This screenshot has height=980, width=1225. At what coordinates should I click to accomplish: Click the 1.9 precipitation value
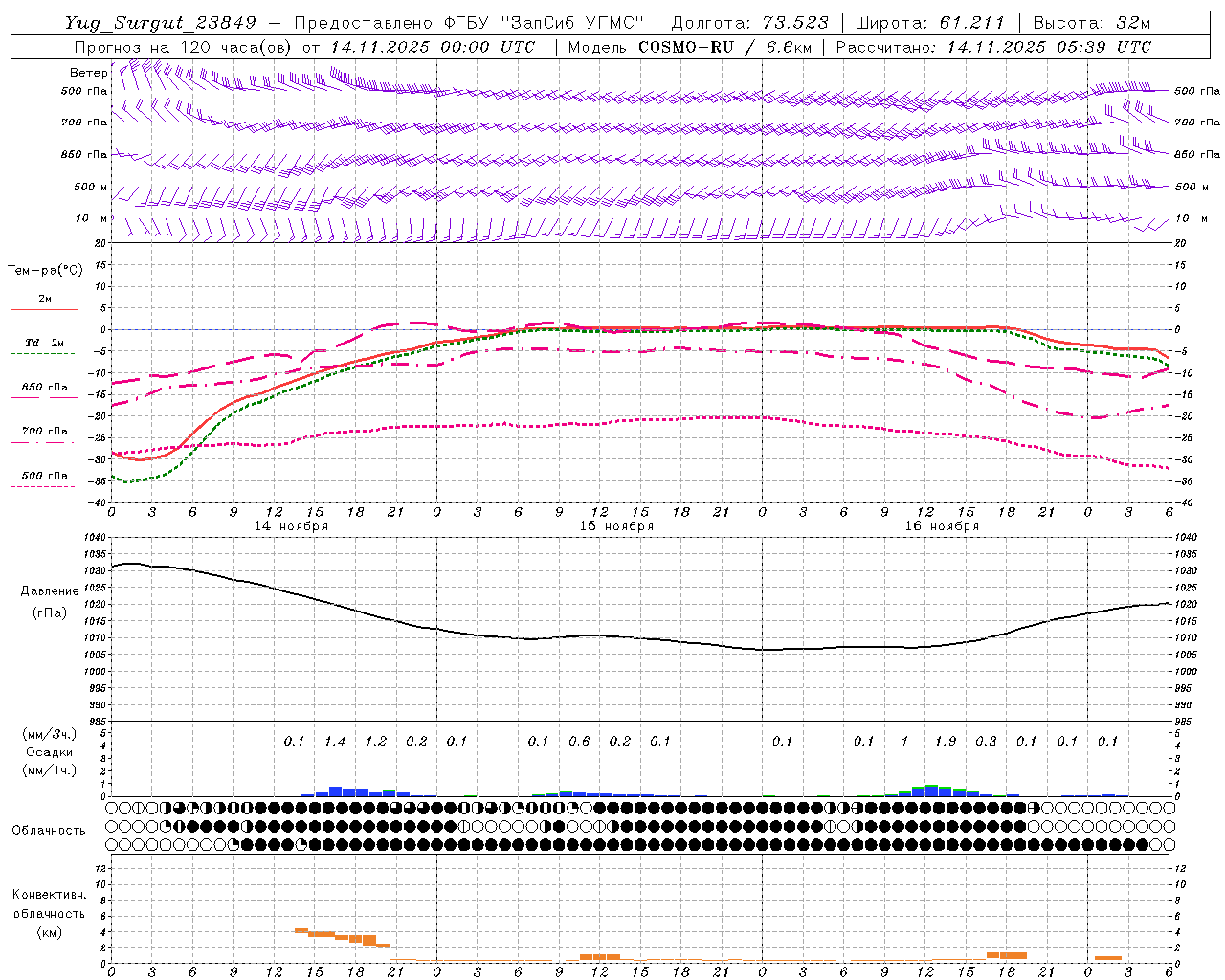coord(946,742)
